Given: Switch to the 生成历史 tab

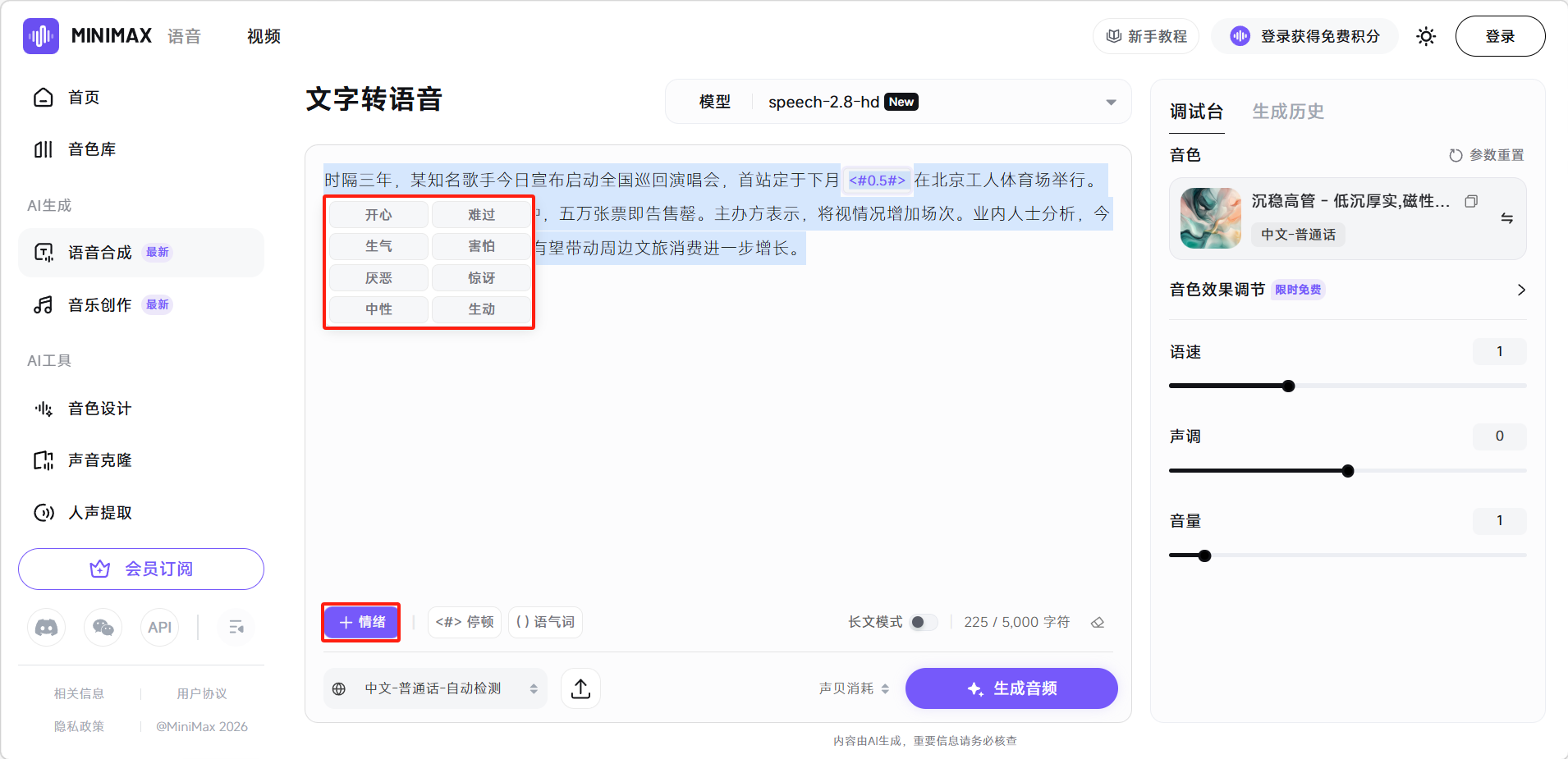Looking at the screenshot, I should click(x=1287, y=112).
